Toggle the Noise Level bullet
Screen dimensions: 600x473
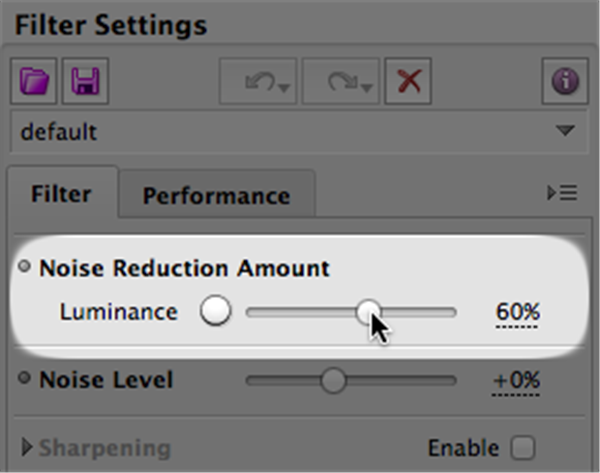click(24, 380)
